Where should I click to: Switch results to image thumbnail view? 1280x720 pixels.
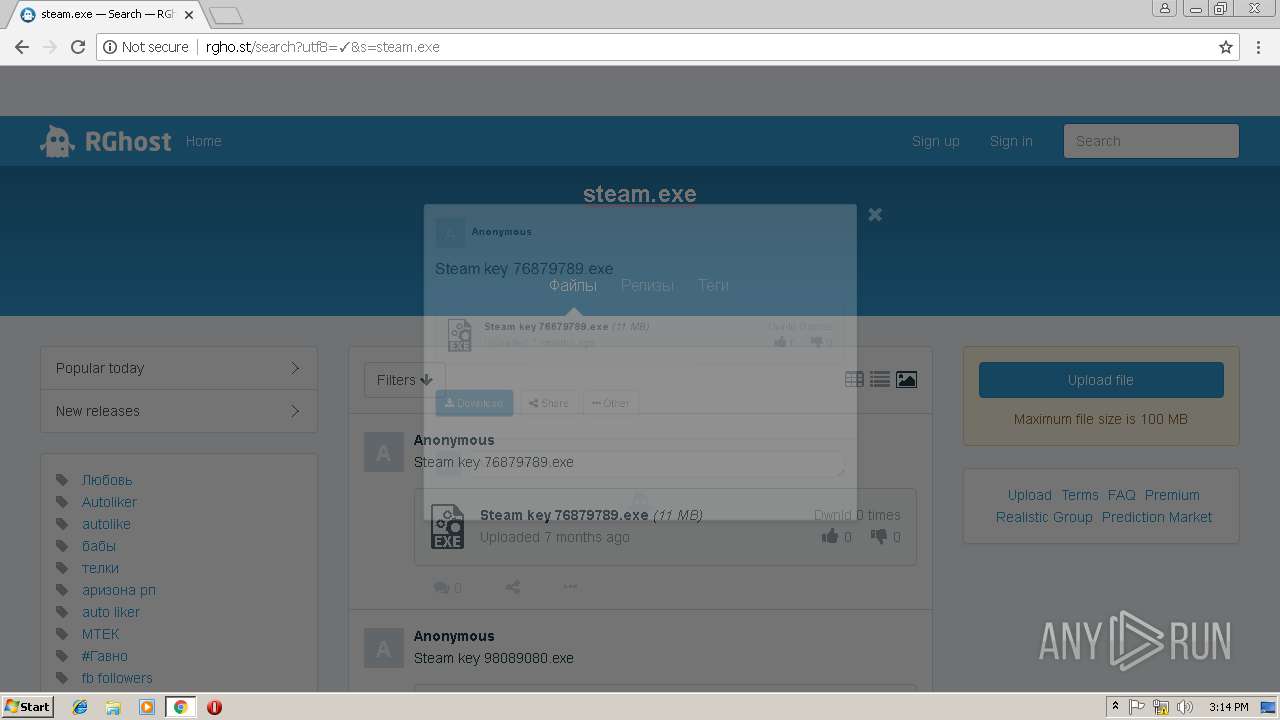coord(906,379)
